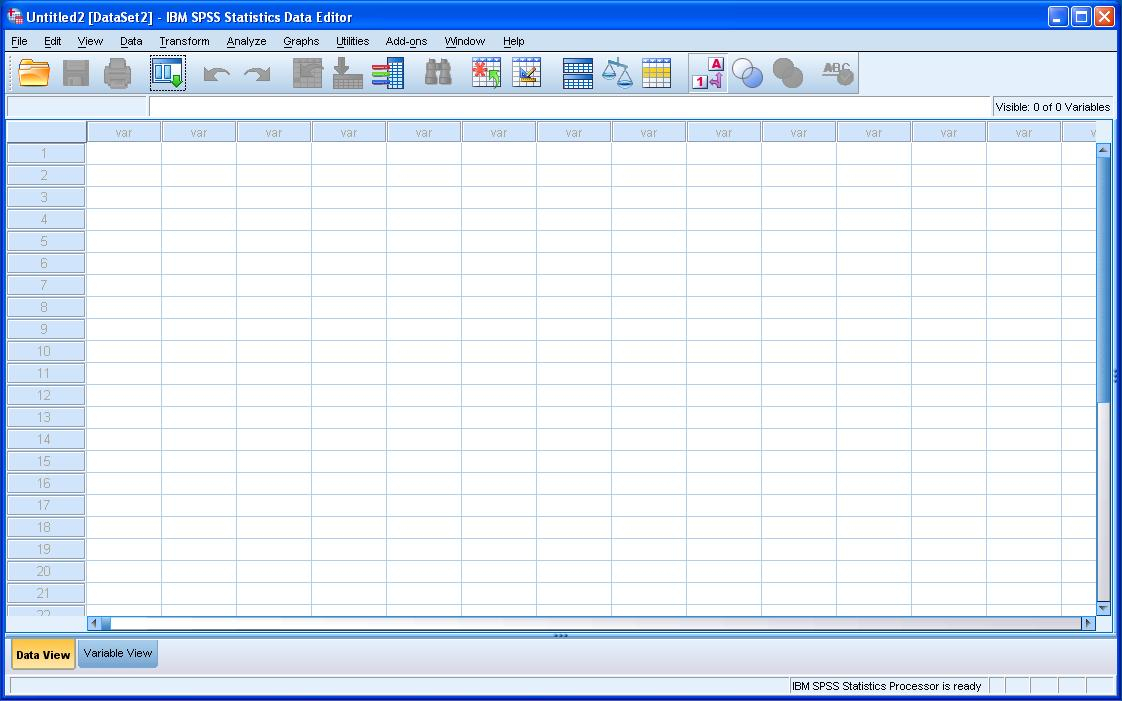The height and width of the screenshot is (701, 1122).
Task: Toggle Show All Variables
Action: pyautogui.click(x=788, y=72)
